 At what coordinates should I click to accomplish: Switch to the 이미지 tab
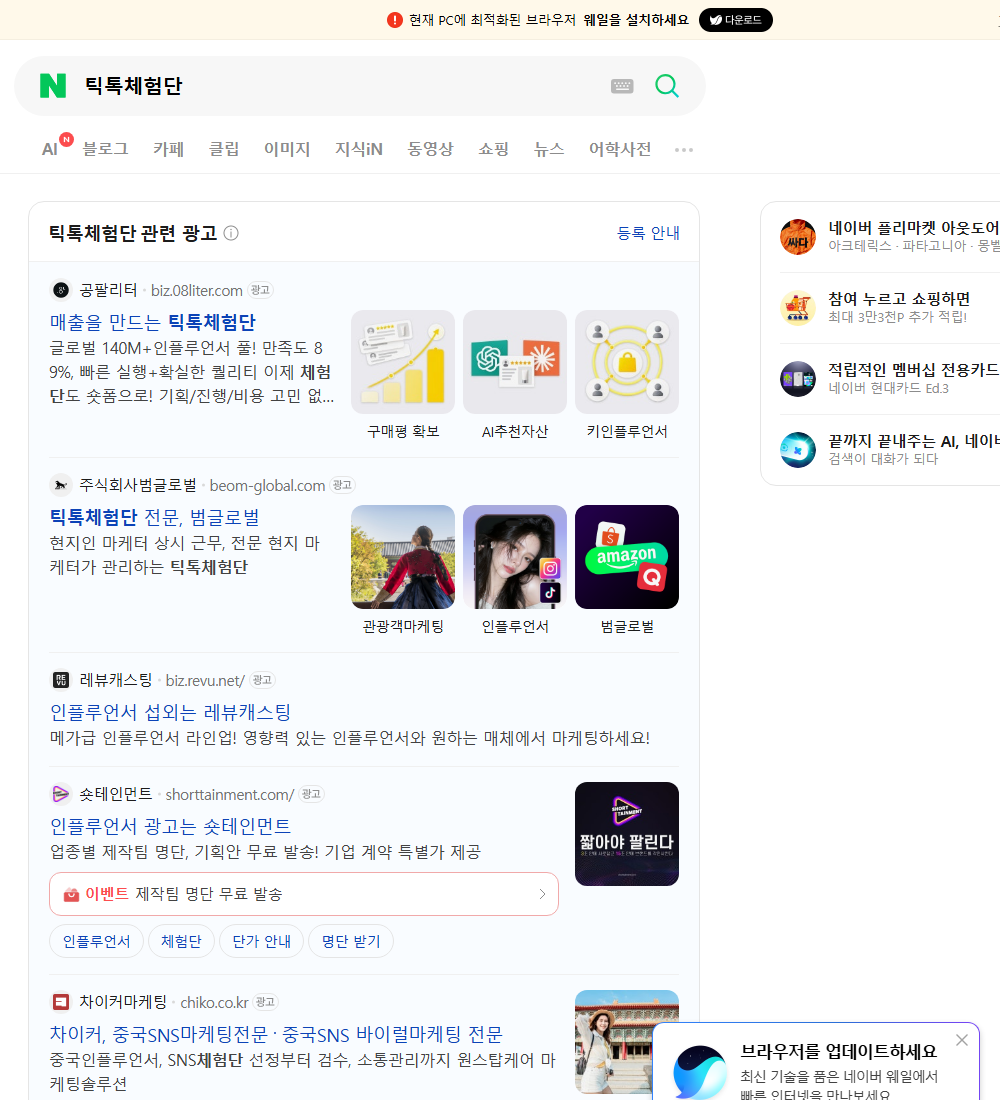click(287, 149)
